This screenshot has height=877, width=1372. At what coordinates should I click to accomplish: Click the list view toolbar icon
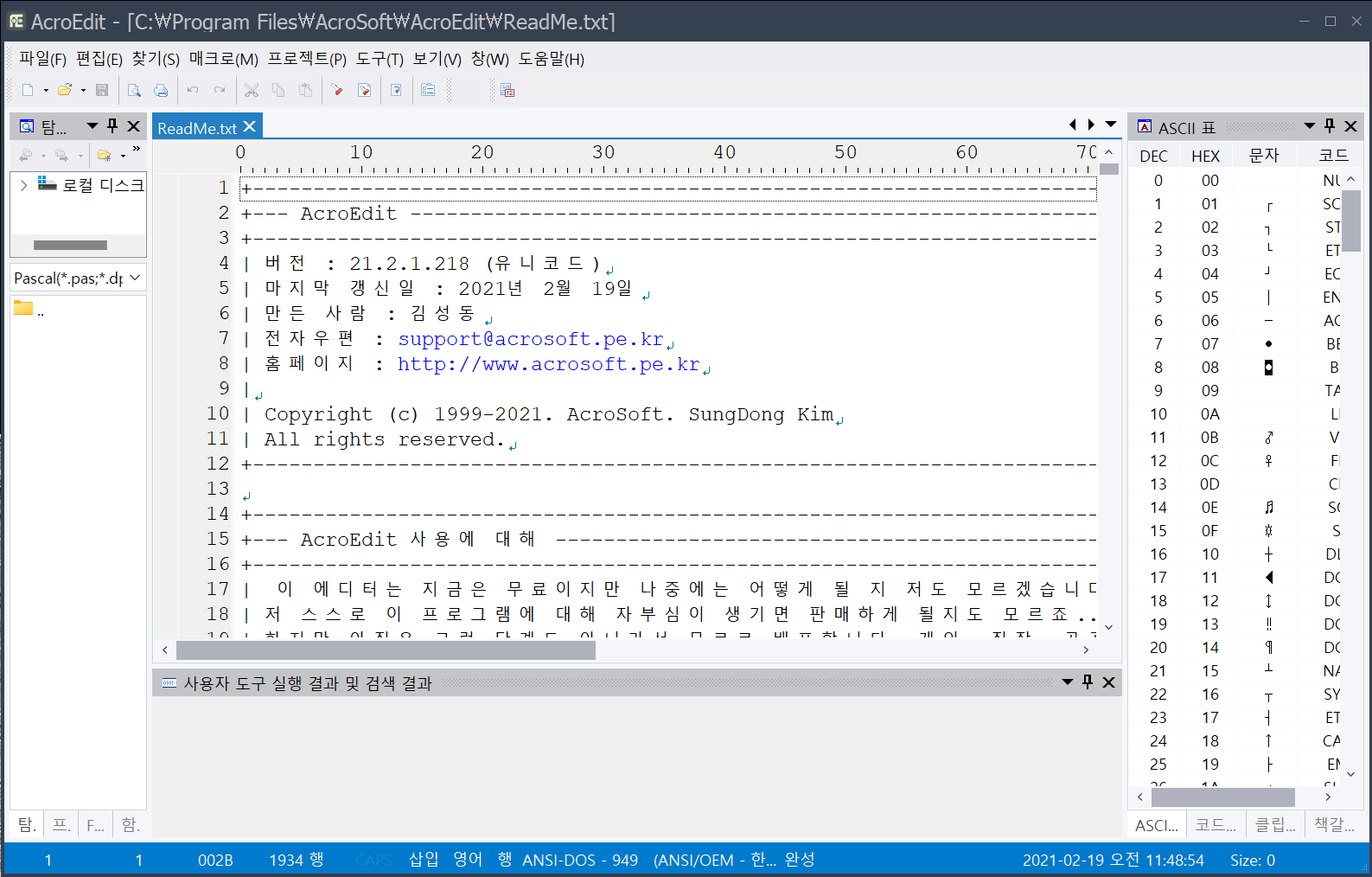pos(428,90)
